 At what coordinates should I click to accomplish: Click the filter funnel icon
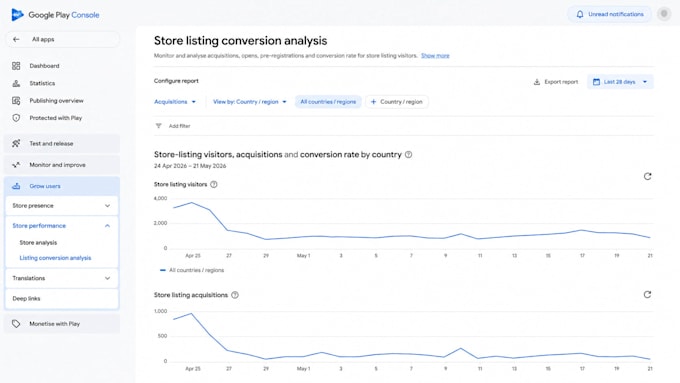coord(158,126)
